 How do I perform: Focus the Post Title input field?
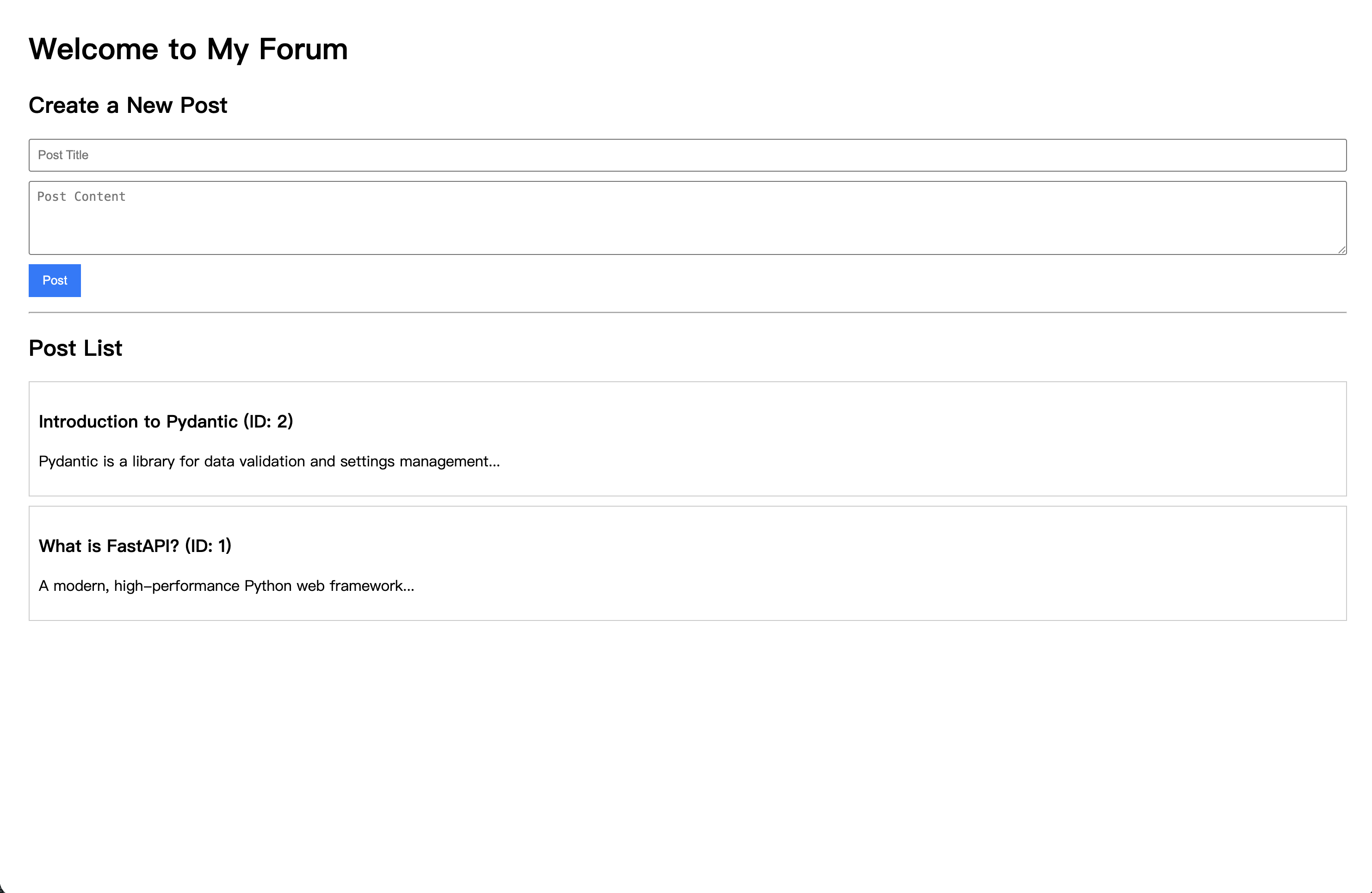point(687,155)
